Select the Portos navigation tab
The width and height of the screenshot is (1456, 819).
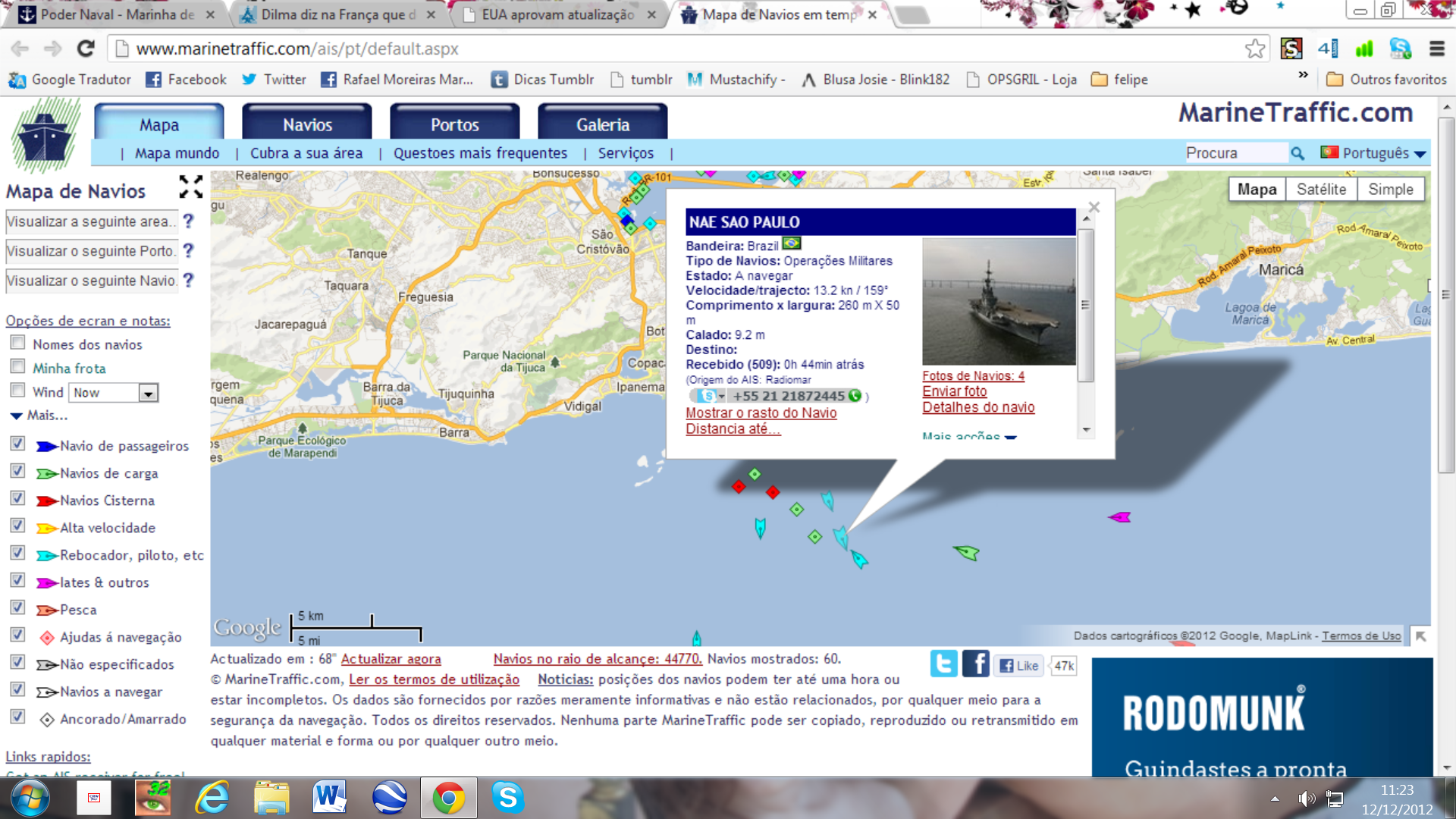[455, 124]
